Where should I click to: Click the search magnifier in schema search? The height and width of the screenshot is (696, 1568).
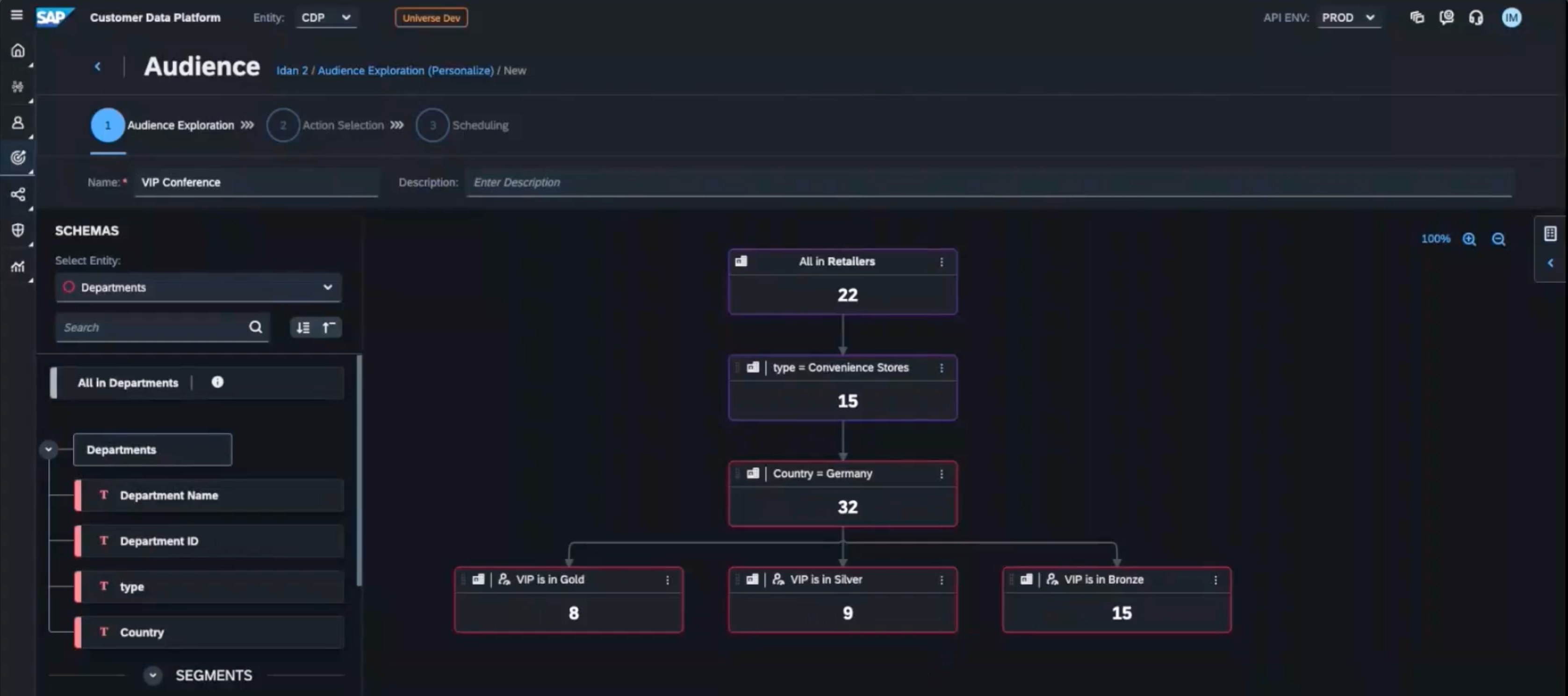[256, 327]
